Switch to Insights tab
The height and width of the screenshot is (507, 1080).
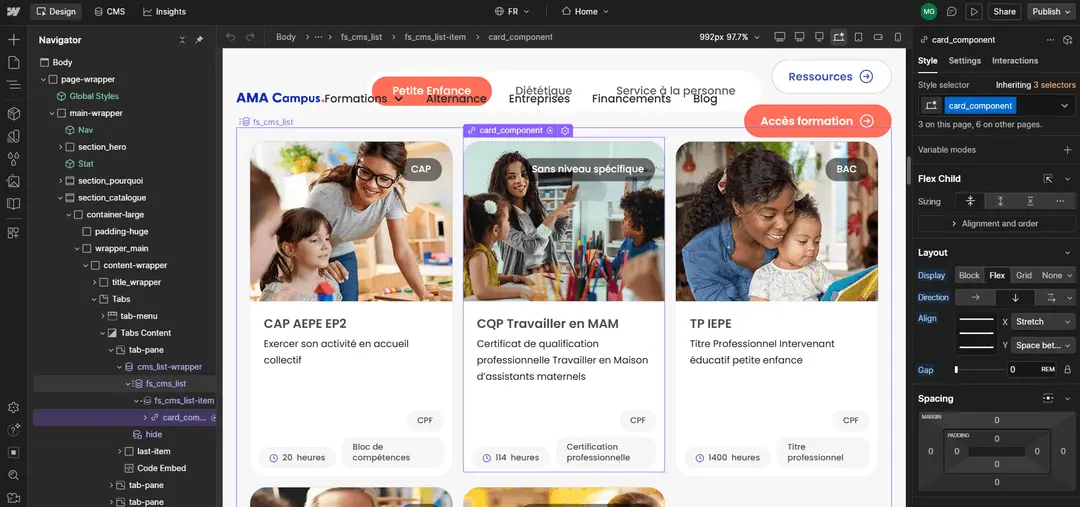tap(164, 12)
